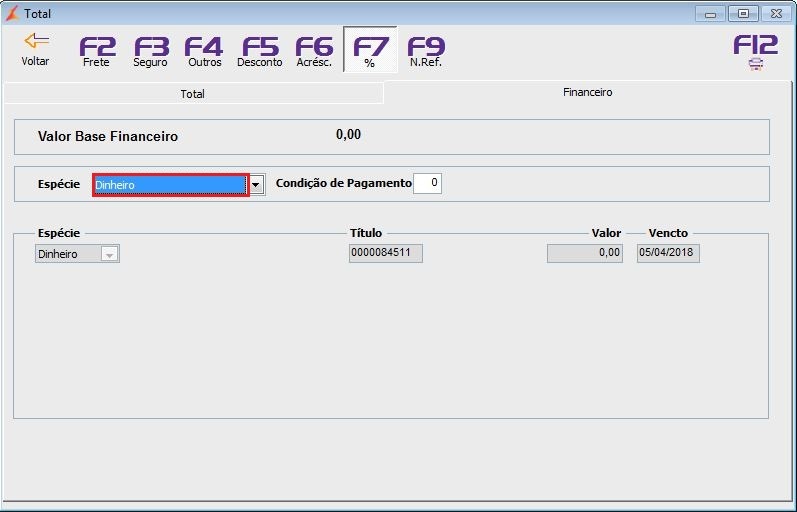Viewport: 797px width, 512px height.
Task: Select the Financeiro tab
Action: 587,93
